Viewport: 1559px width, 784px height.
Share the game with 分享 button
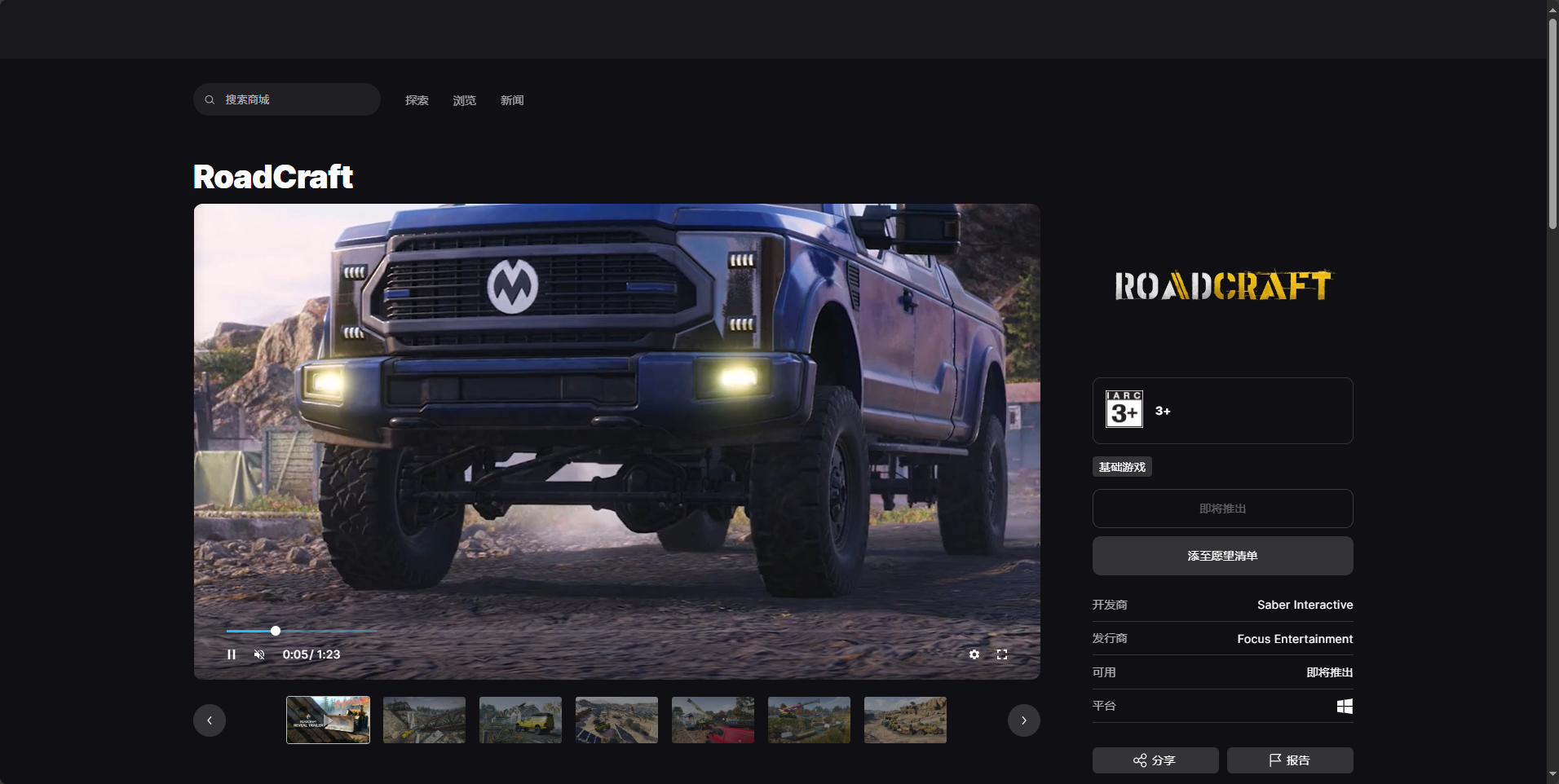(x=1155, y=760)
